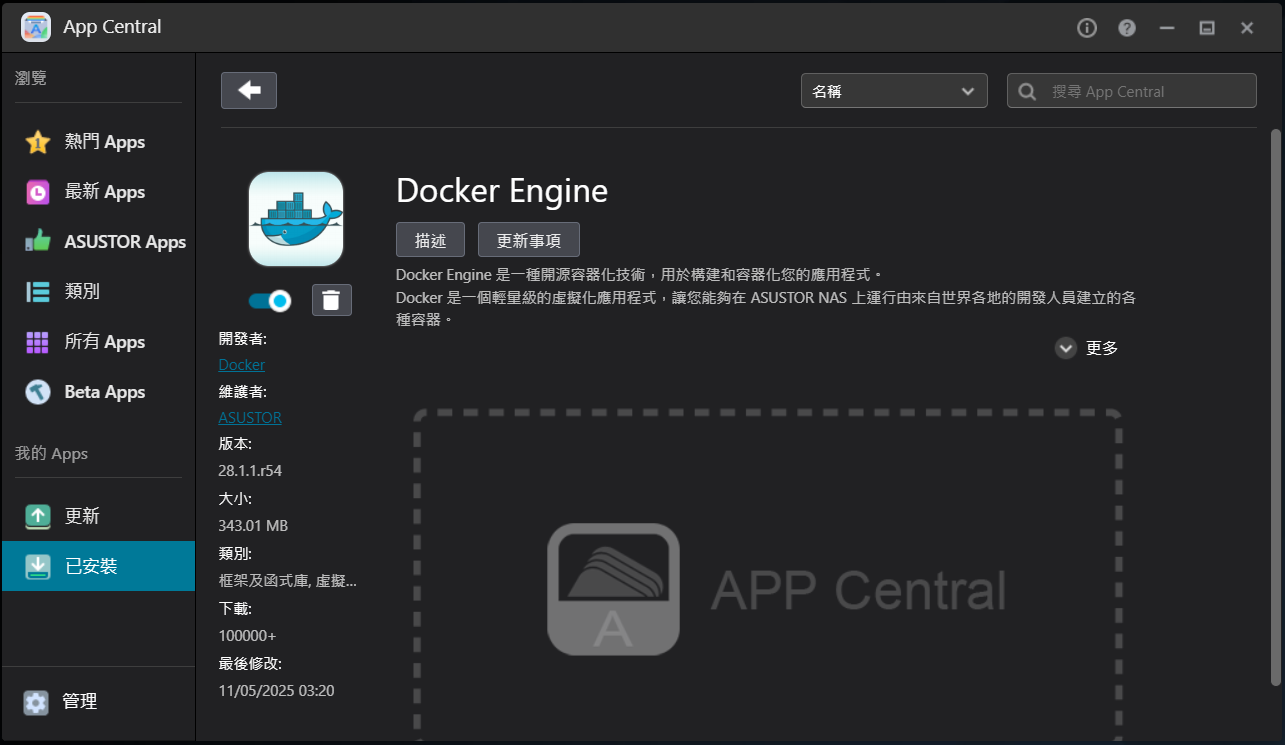This screenshot has width=1285, height=745.
Task: Open the help question mark icon
Action: click(x=1127, y=28)
